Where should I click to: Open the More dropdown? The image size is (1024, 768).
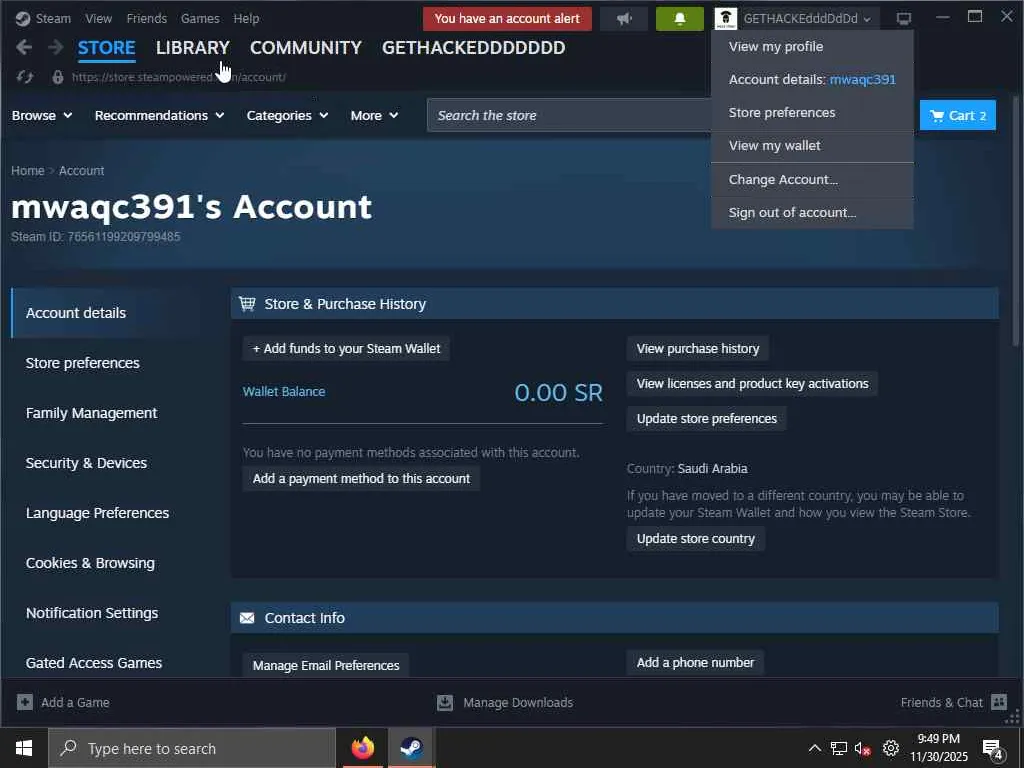click(374, 116)
